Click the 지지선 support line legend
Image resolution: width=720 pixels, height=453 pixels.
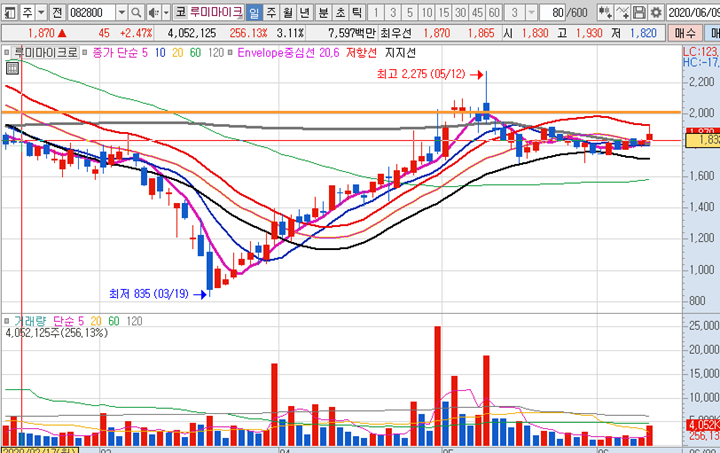[400, 53]
